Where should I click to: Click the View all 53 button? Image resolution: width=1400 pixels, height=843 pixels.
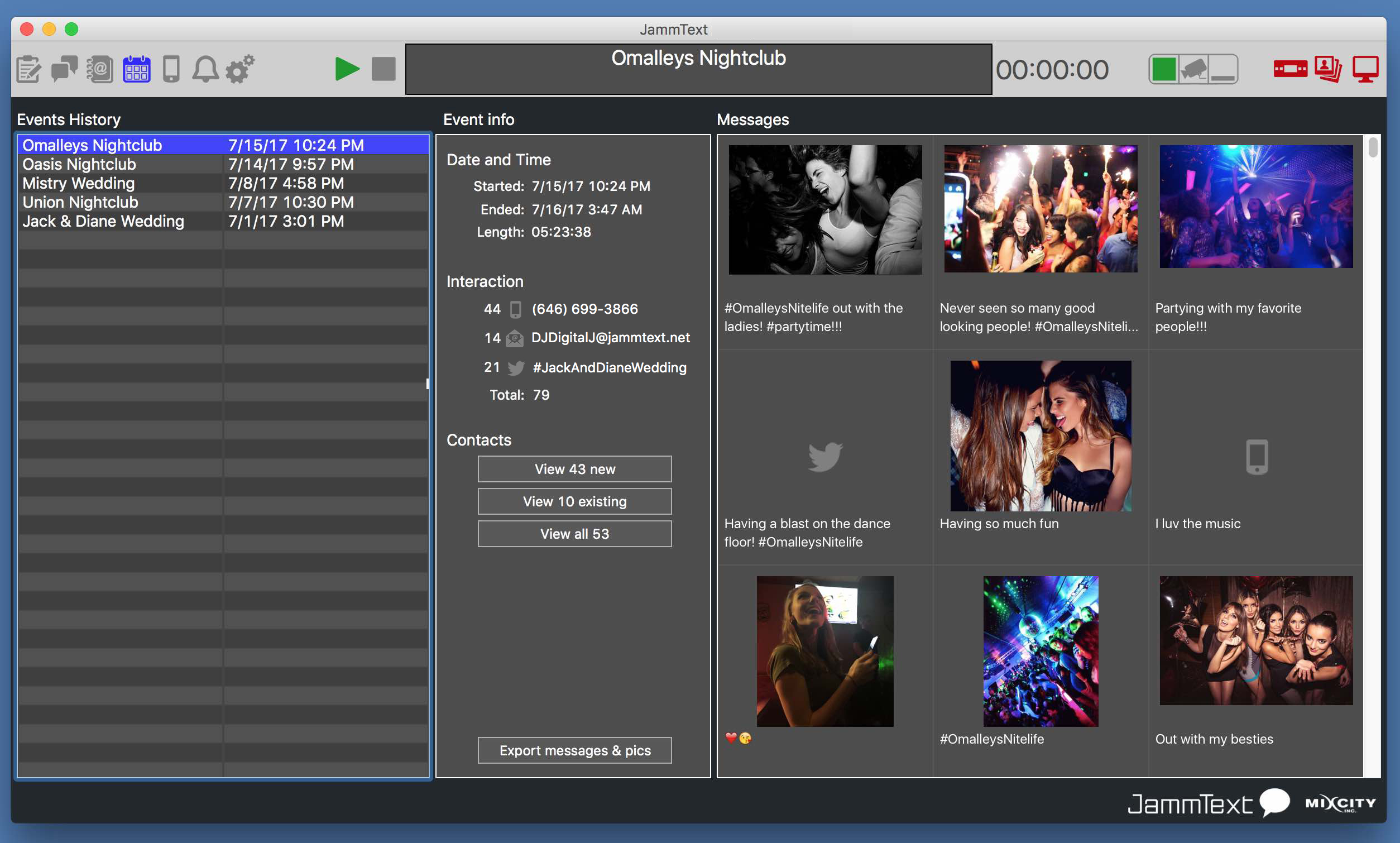[574, 534]
